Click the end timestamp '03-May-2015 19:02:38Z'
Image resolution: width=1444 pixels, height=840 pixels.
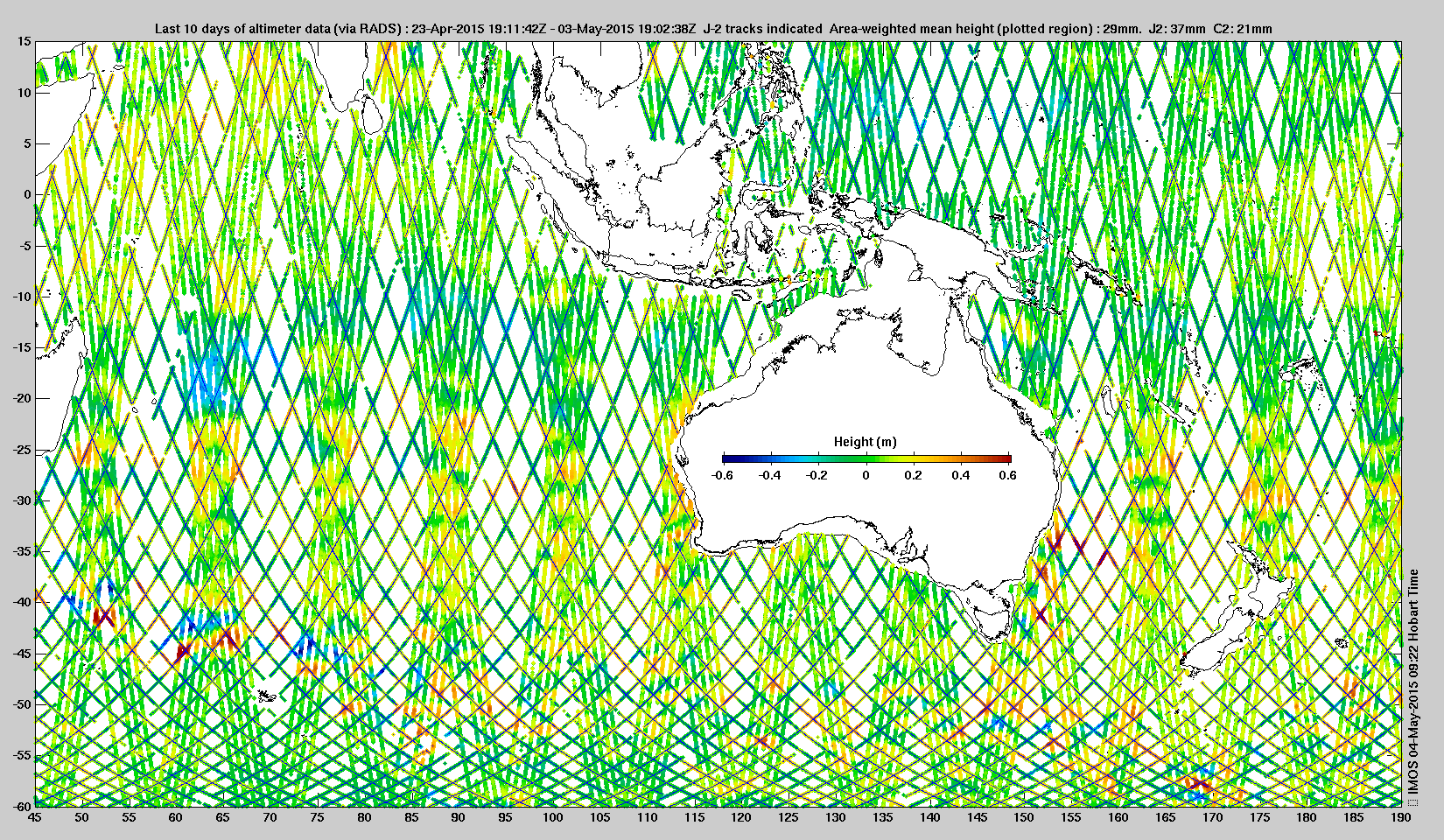pos(627,28)
